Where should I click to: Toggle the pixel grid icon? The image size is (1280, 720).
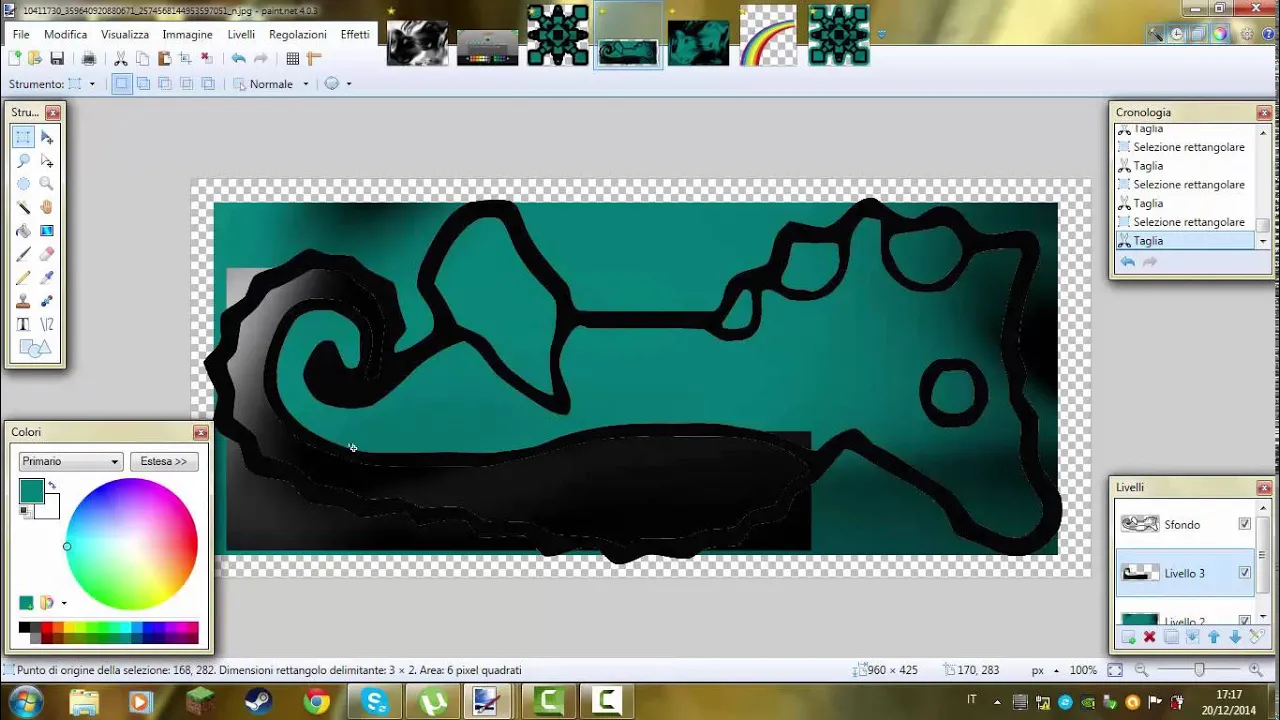tap(293, 59)
